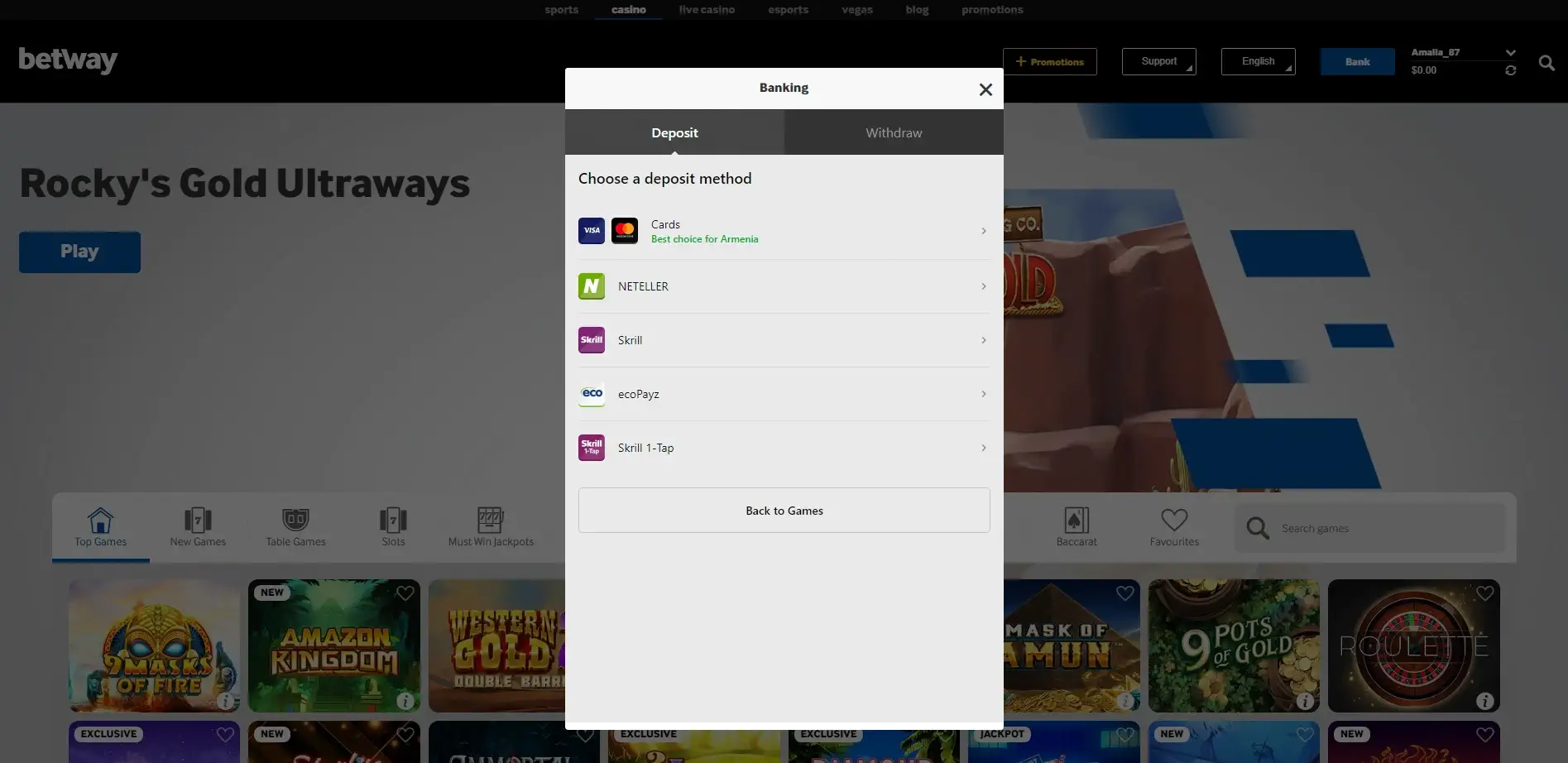This screenshot has height=763, width=1568.
Task: Click the betway logo
Action: [68, 61]
